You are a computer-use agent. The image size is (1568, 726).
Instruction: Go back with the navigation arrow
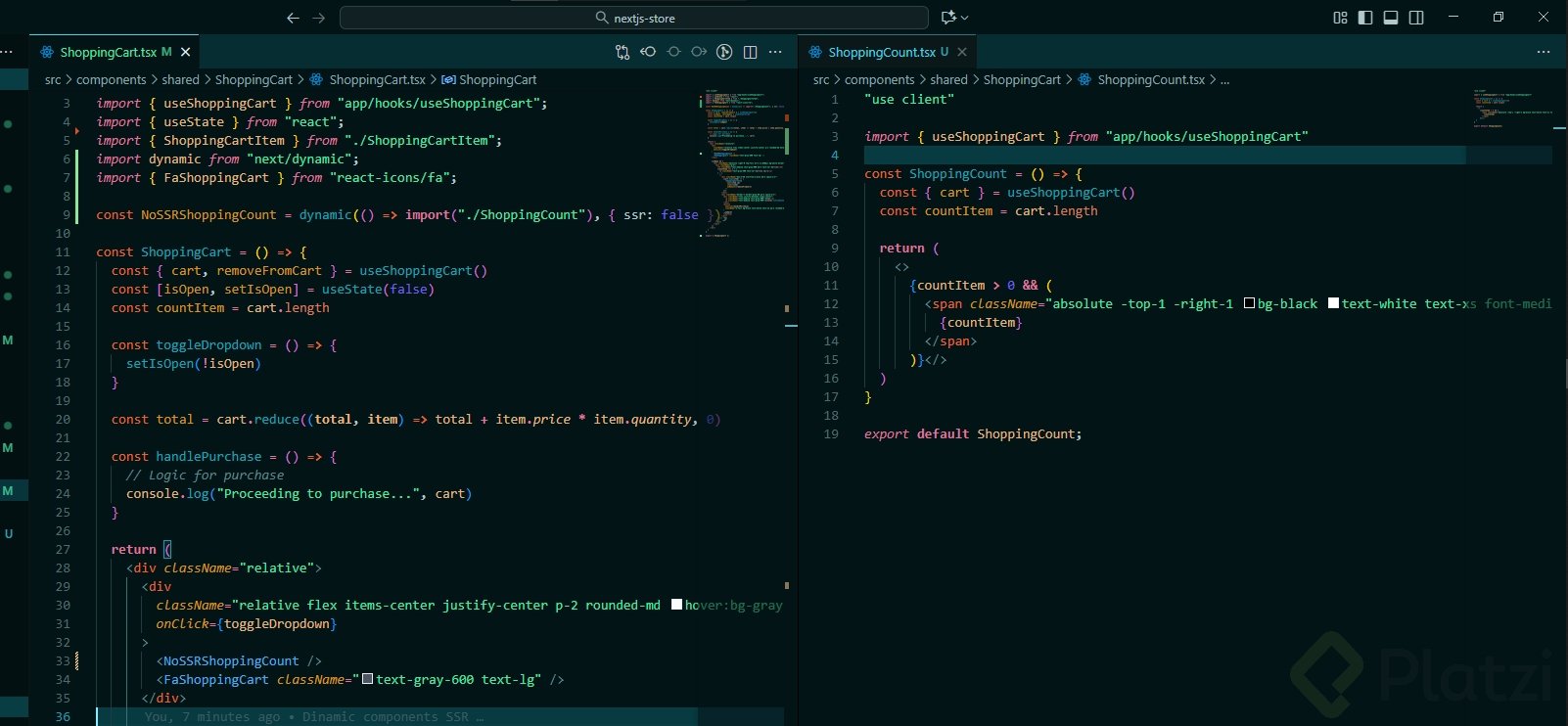coord(293,18)
